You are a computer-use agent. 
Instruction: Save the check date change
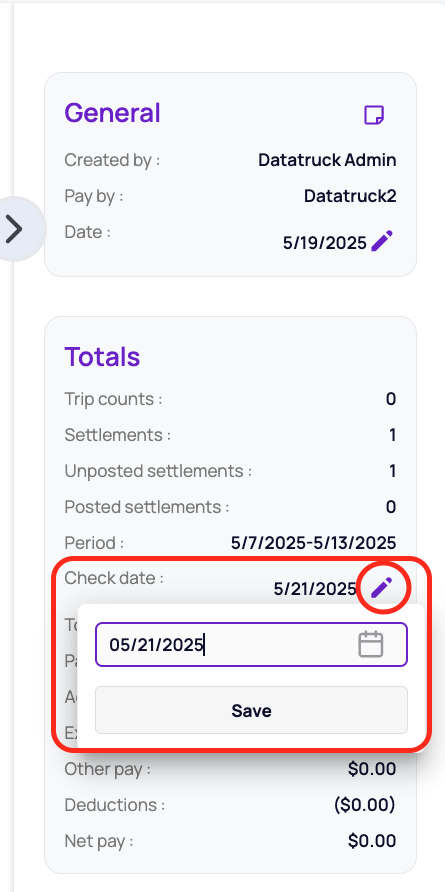pos(252,711)
